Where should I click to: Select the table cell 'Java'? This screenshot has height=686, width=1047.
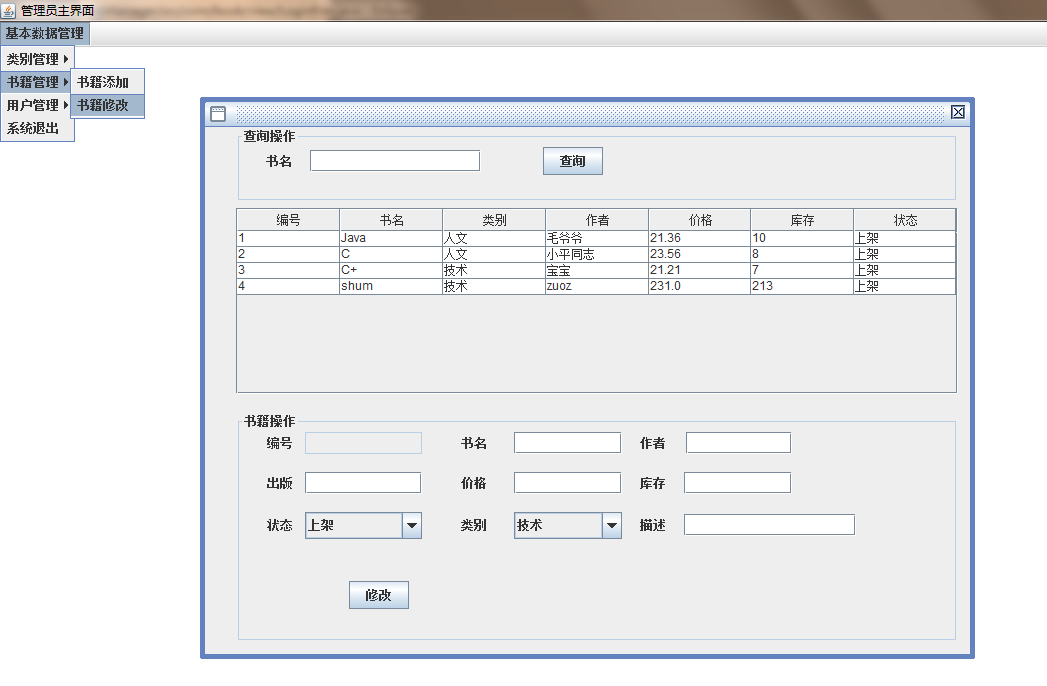pyautogui.click(x=391, y=238)
